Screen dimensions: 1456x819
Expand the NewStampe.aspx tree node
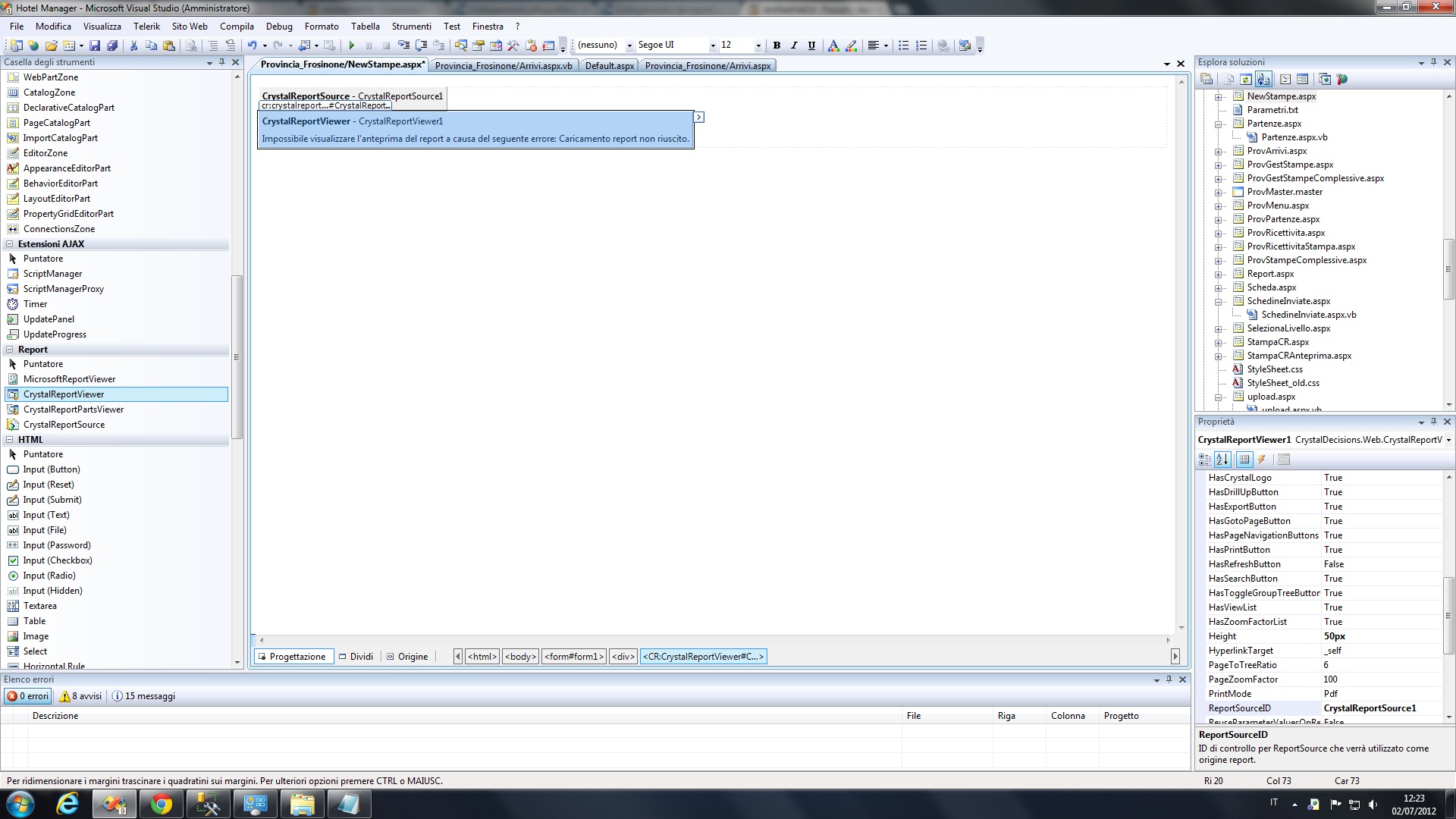pos(1219,97)
